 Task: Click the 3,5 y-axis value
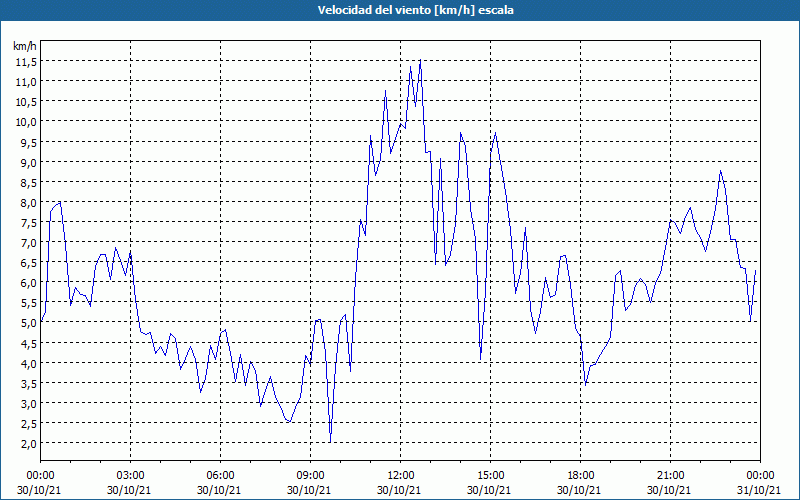29,383
